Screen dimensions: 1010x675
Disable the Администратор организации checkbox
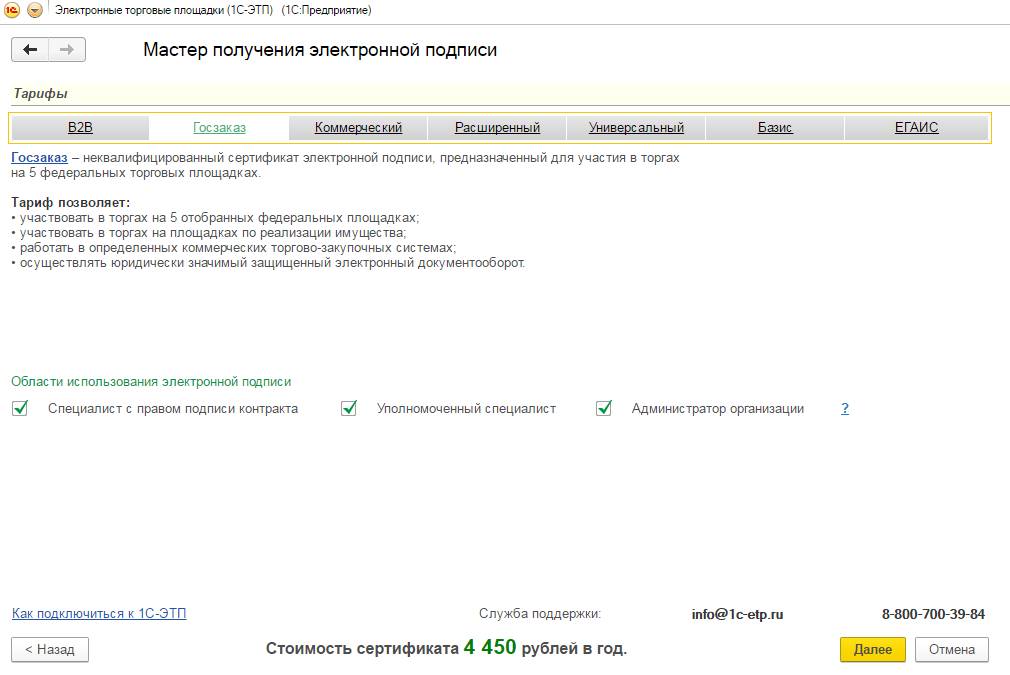point(604,408)
